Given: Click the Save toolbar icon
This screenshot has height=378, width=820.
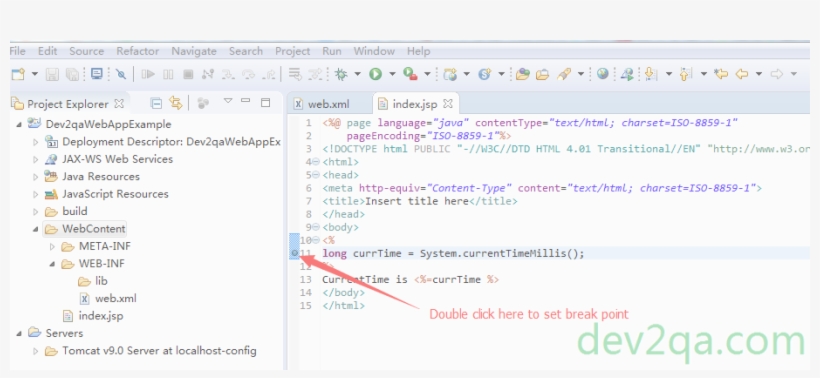Looking at the screenshot, I should [52, 74].
